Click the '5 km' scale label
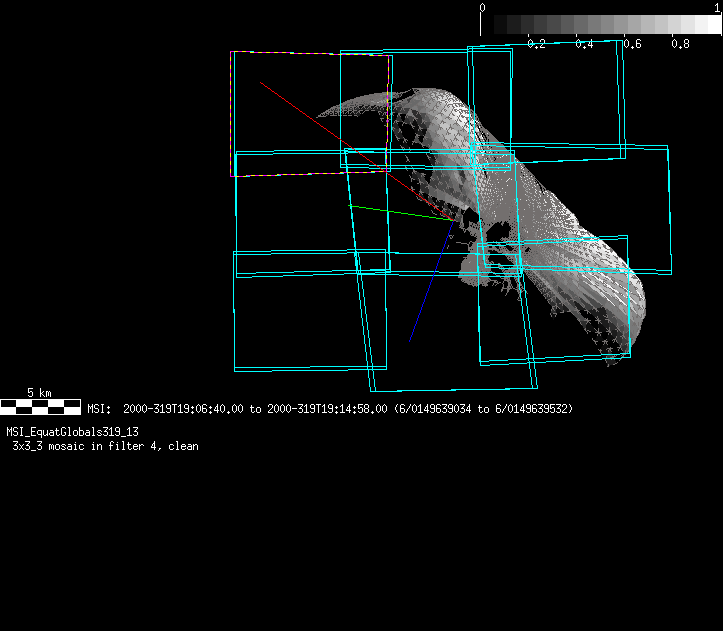This screenshot has height=631, width=723. [x=39, y=393]
